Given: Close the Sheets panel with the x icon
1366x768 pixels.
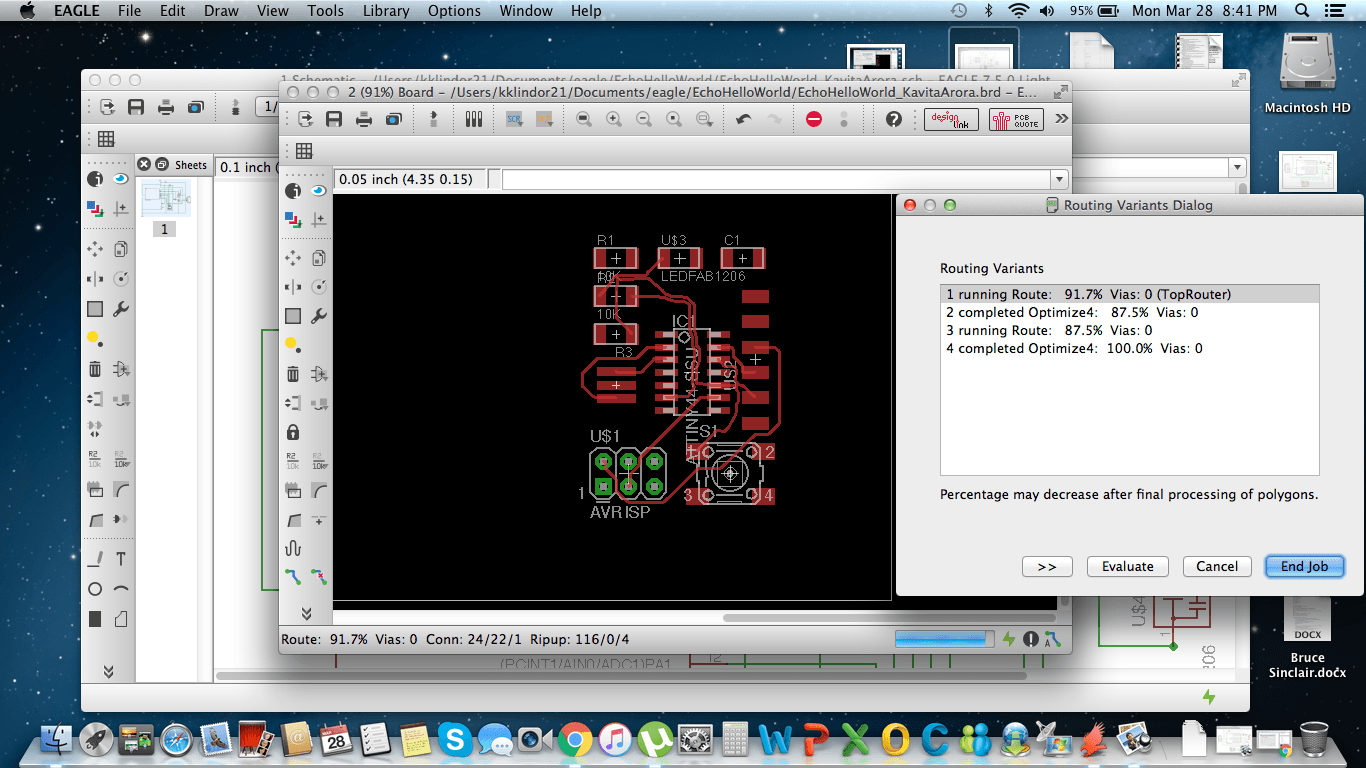Looking at the screenshot, I should click(x=144, y=164).
